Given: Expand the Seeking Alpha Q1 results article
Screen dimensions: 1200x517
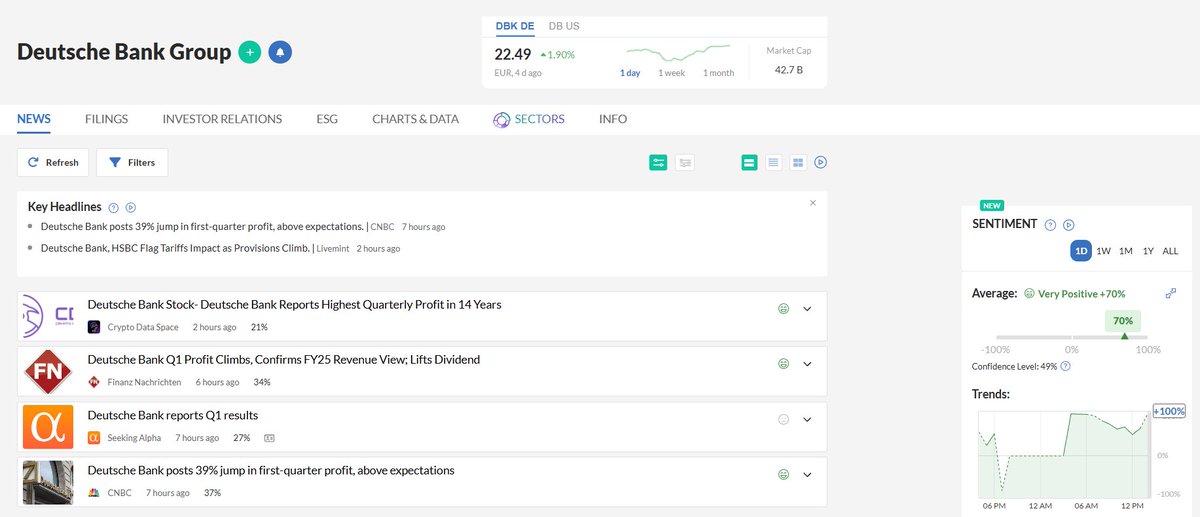Looking at the screenshot, I should pyautogui.click(x=808, y=419).
